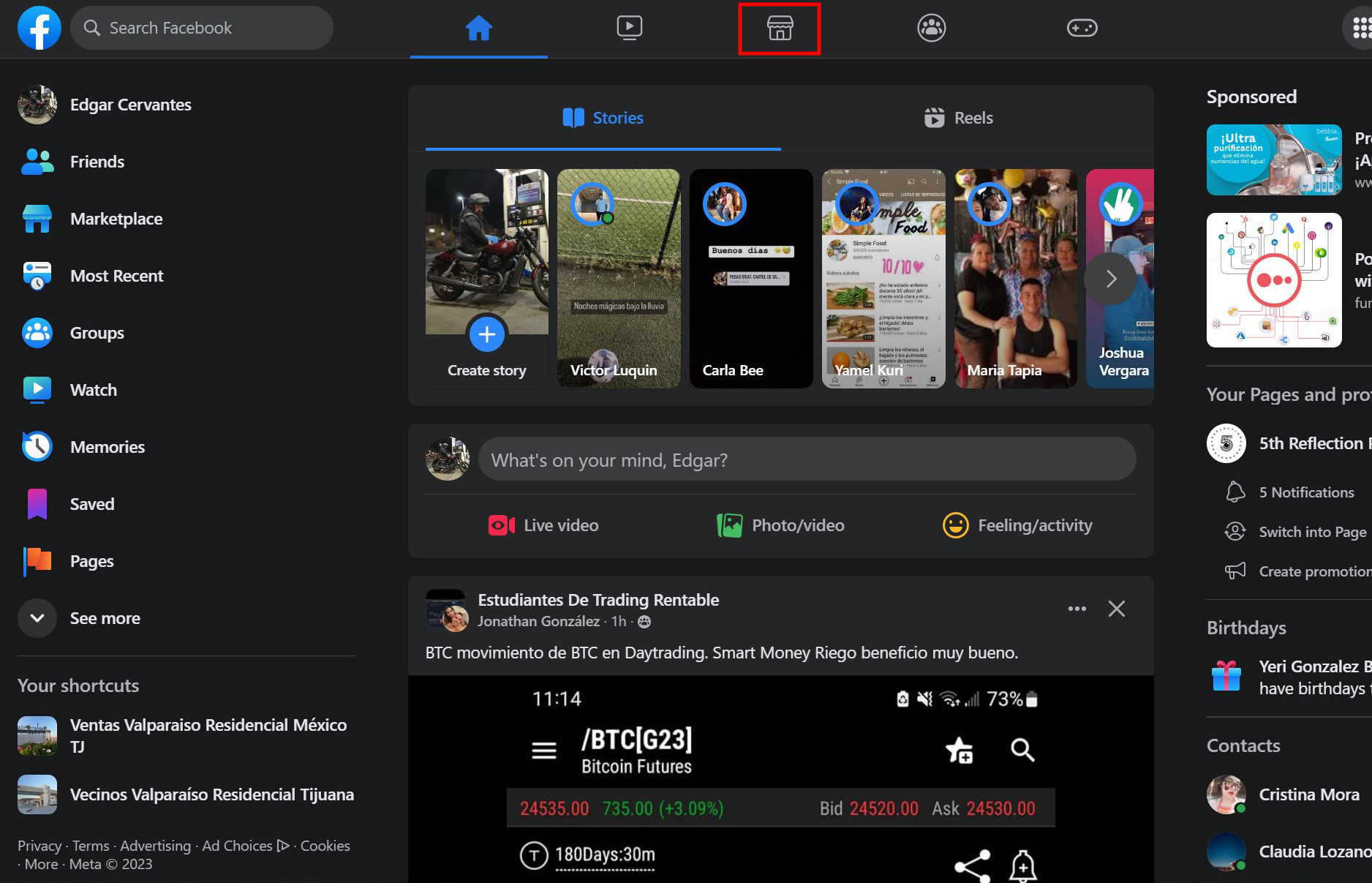This screenshot has height=883, width=1372.
Task: Open the Gaming controller icon in top bar
Action: tap(1082, 29)
